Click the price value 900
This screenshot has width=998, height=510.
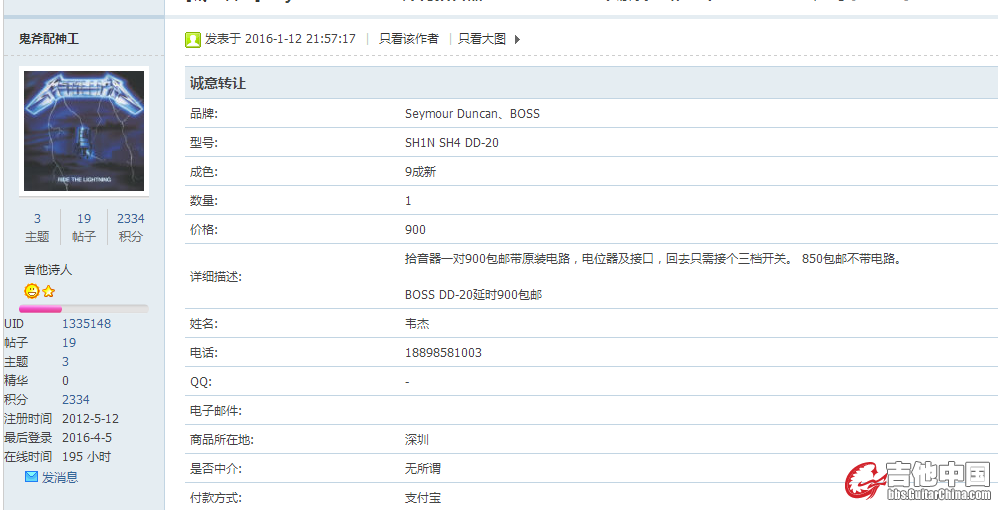tap(415, 230)
